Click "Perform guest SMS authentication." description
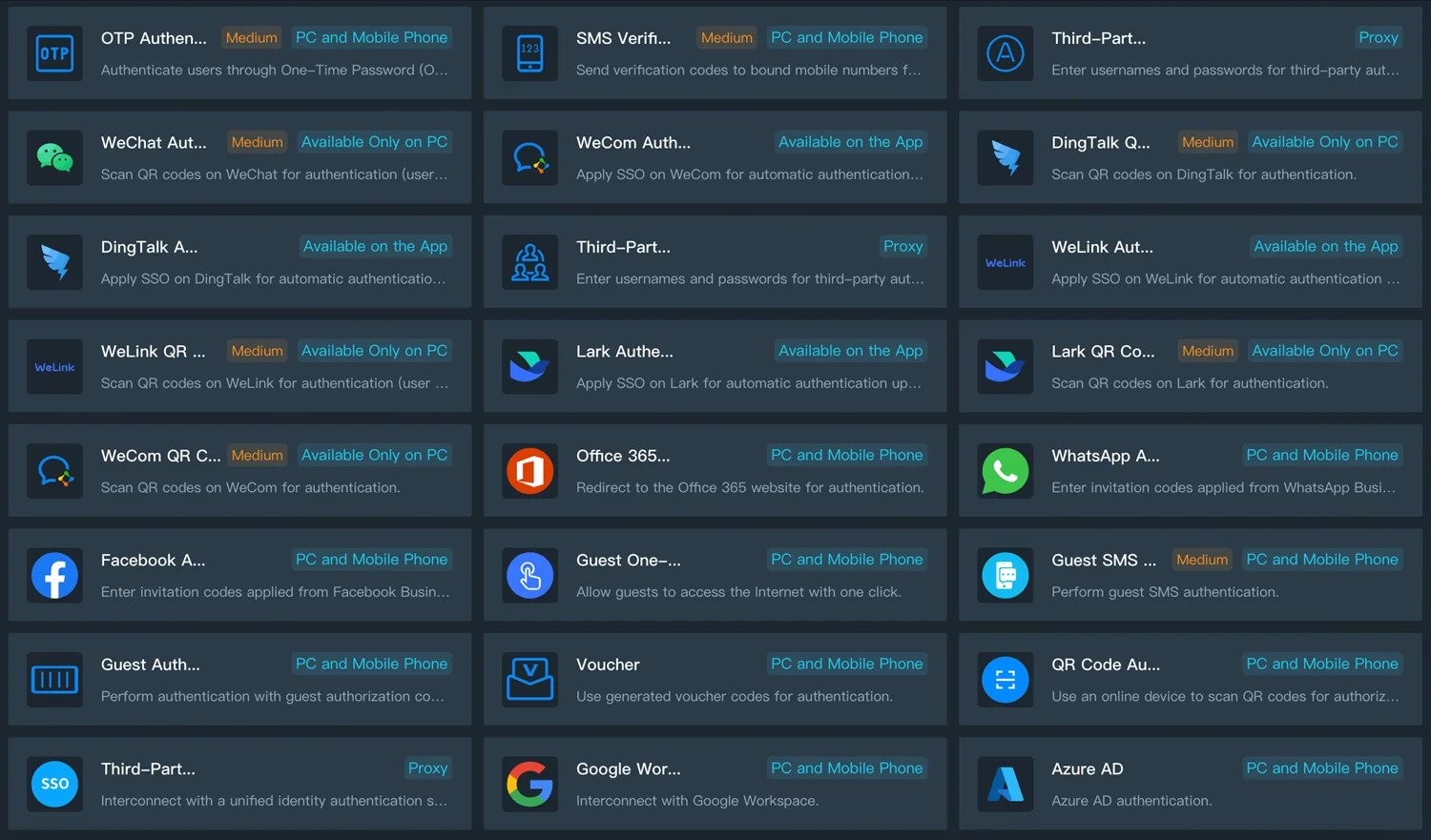Viewport: 1431px width, 840px height. (1165, 592)
